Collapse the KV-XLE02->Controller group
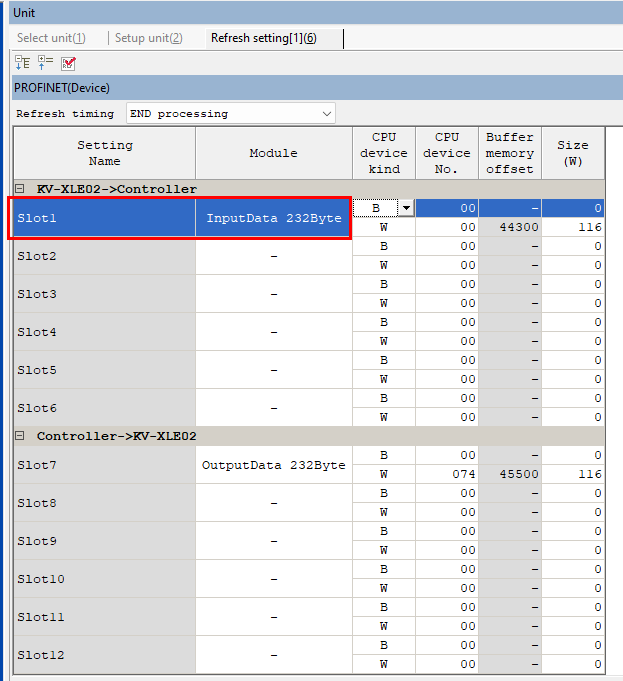This screenshot has height=681, width=623. [20, 189]
